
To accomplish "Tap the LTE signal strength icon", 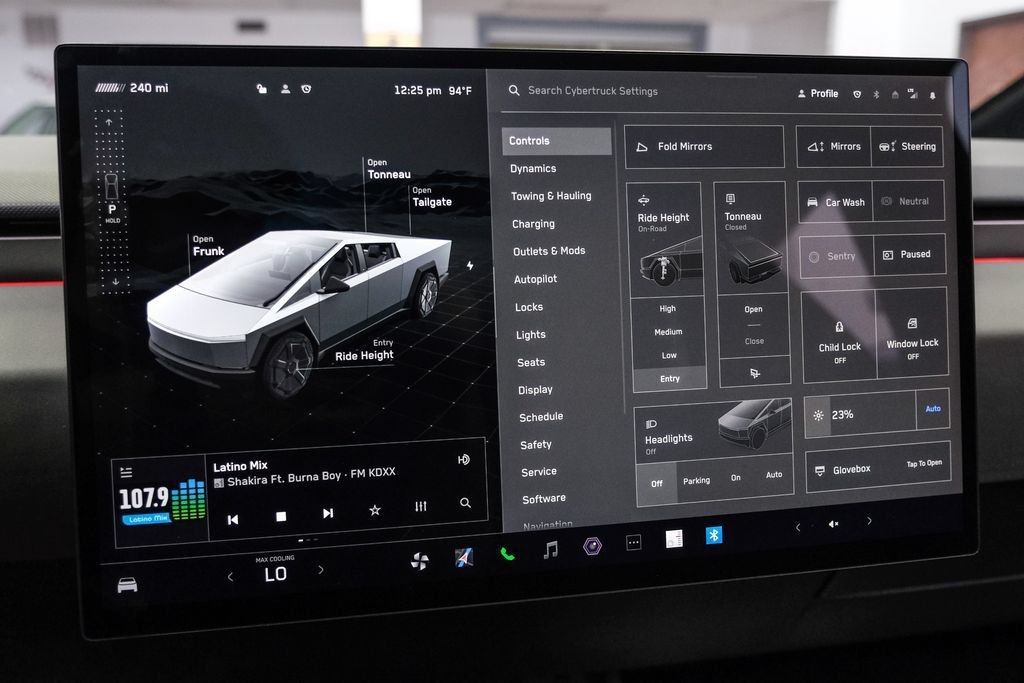I will (913, 94).
